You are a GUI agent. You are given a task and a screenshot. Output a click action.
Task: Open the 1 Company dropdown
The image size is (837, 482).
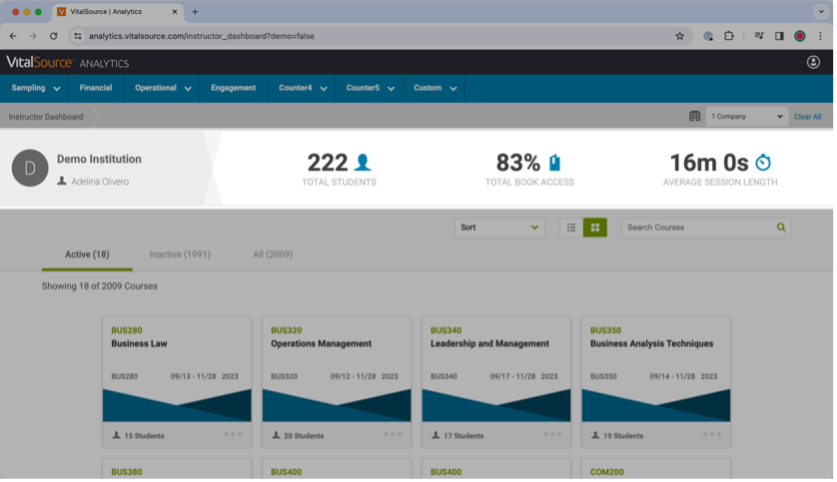click(x=746, y=117)
